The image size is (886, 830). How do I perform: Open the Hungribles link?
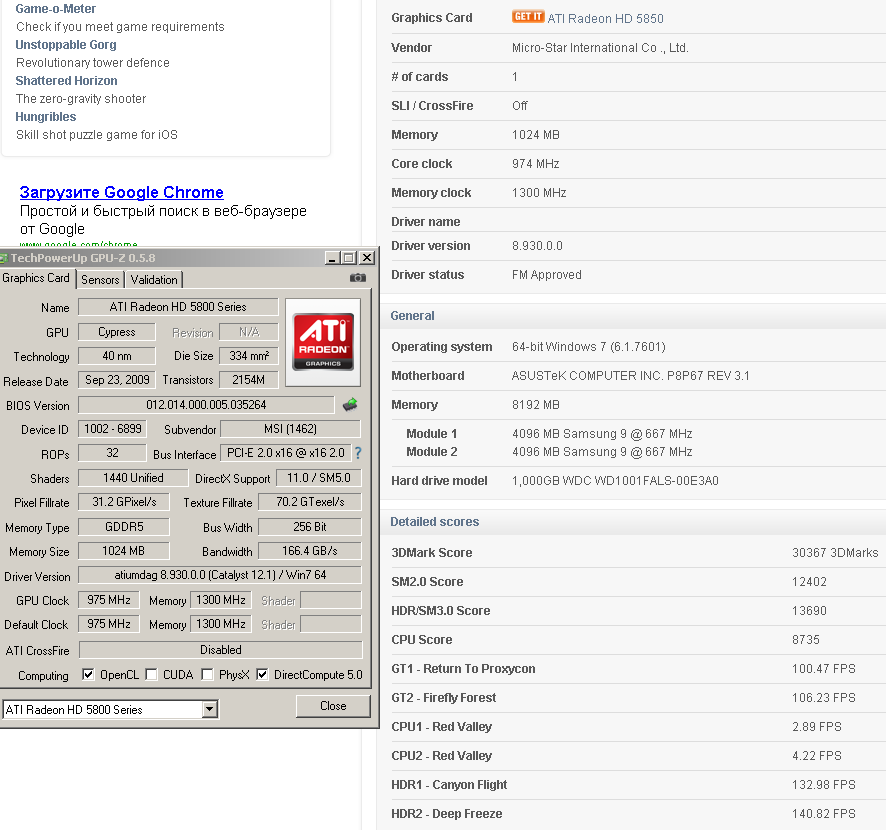point(46,117)
